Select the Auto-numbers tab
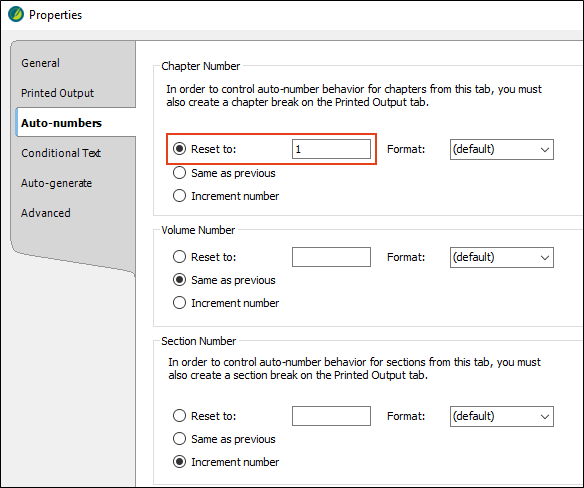The width and height of the screenshot is (584, 488). tap(61, 123)
